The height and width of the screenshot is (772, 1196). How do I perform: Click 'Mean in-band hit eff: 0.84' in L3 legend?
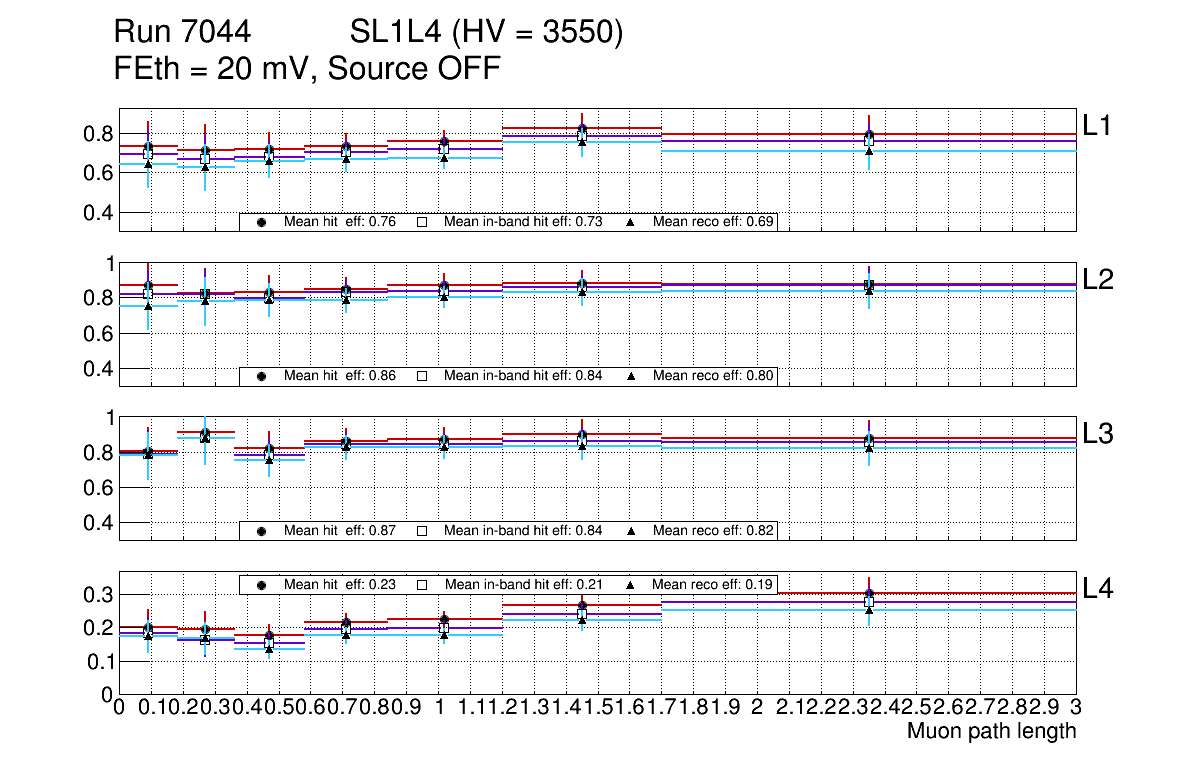pyautogui.click(x=523, y=531)
